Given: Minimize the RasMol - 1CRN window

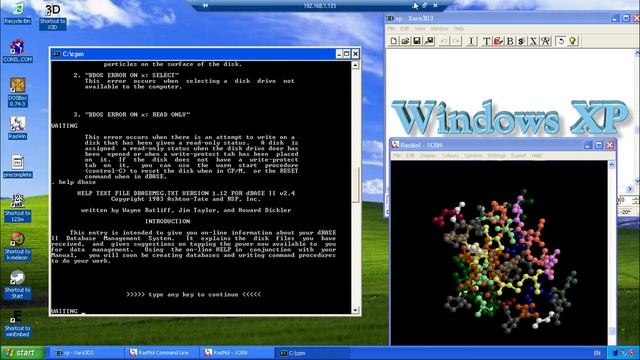Looking at the screenshot, I should (x=588, y=145).
